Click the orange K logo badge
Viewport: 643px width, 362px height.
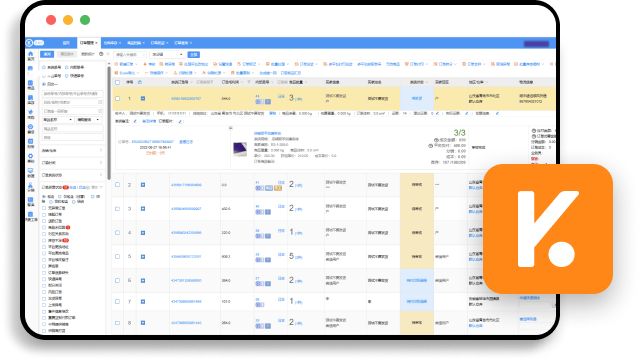pos(548,229)
